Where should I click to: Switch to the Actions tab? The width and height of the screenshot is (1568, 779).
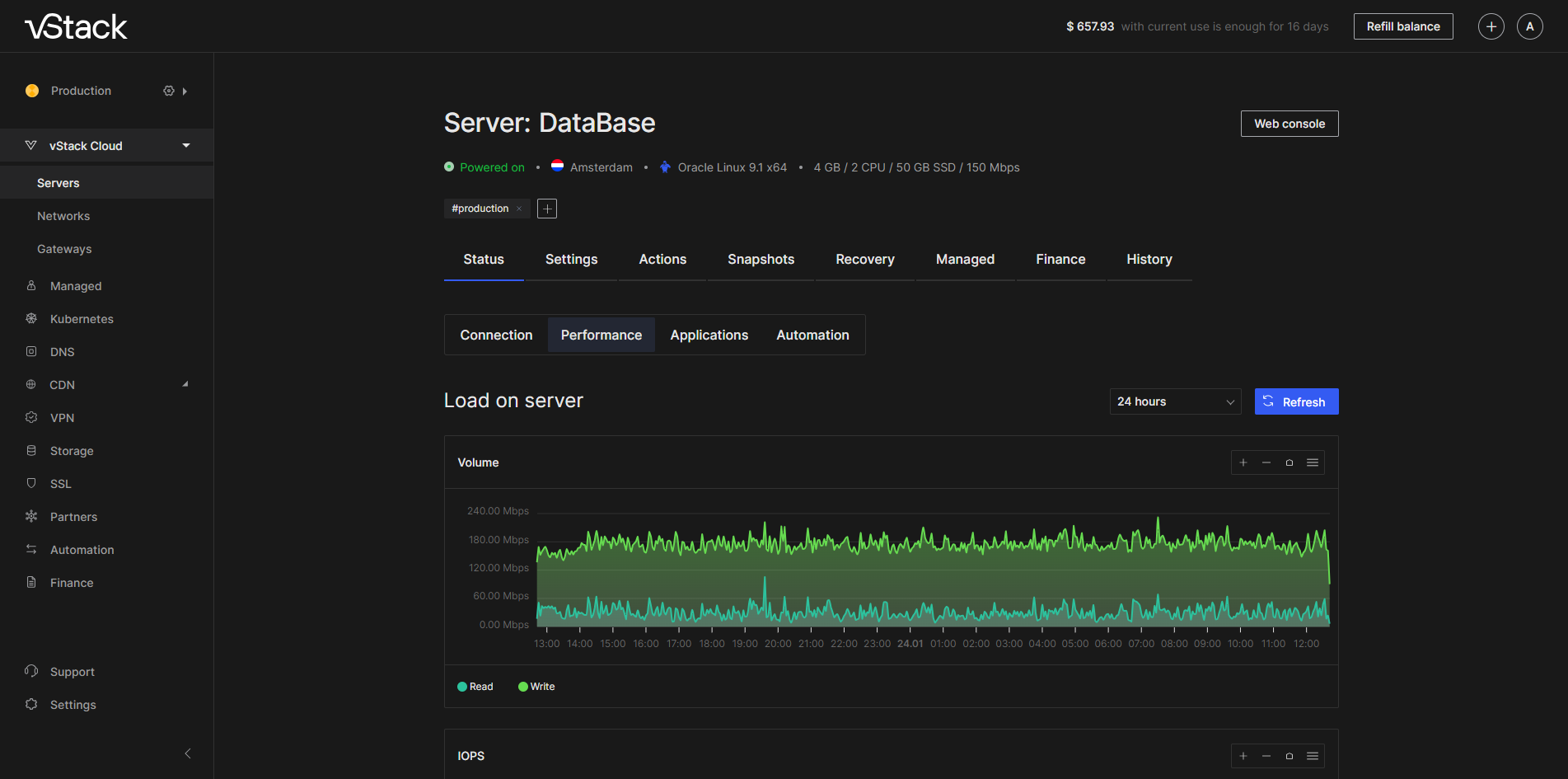(x=662, y=259)
